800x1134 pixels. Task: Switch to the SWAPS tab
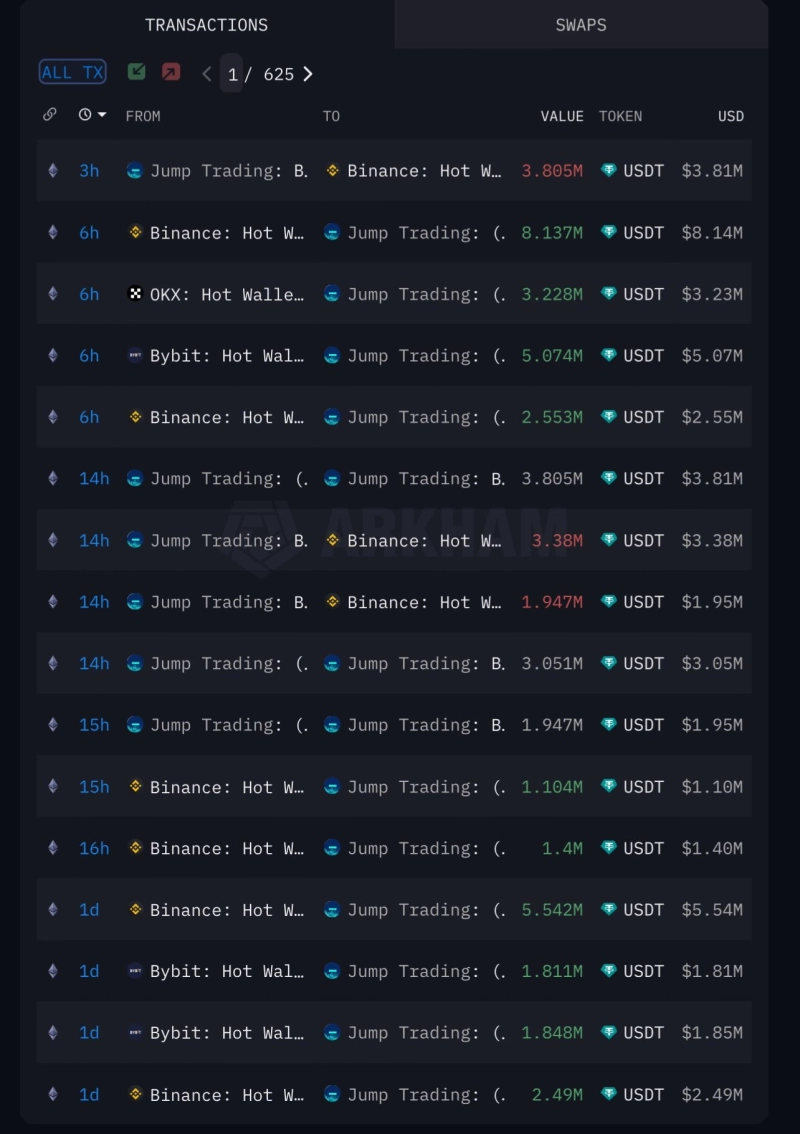(x=581, y=25)
